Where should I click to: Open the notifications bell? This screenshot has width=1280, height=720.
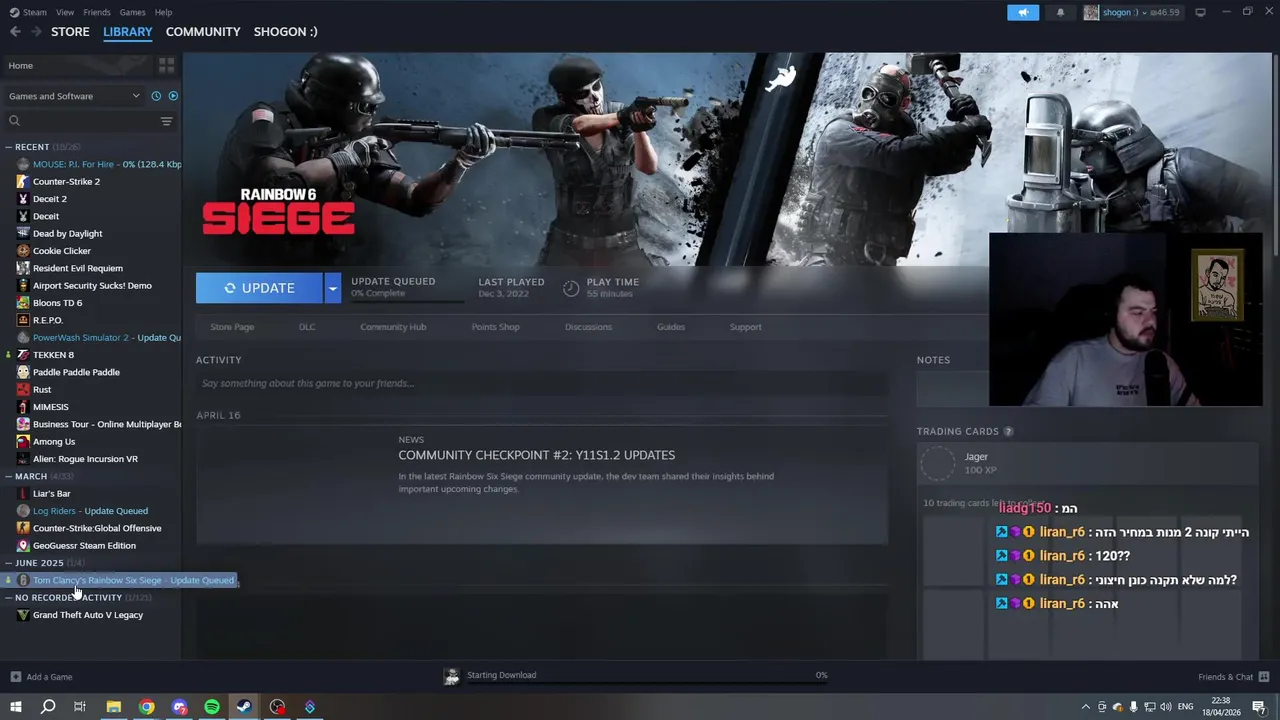tap(1060, 12)
